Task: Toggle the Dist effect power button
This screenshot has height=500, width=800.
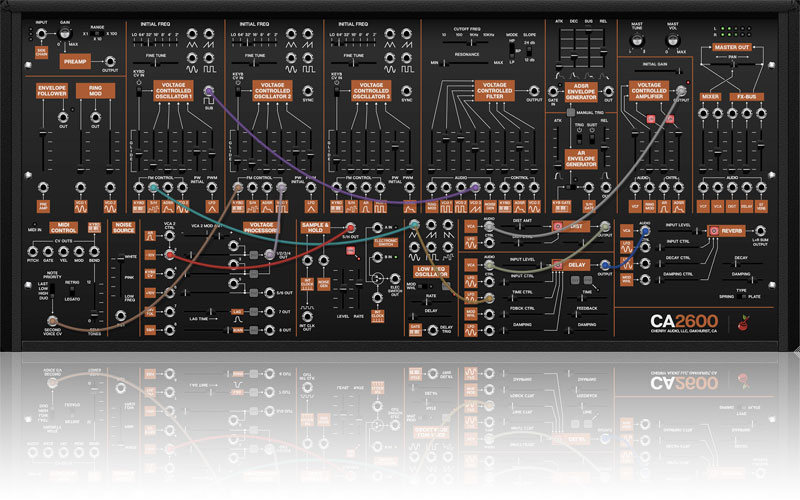Action: [x=558, y=228]
